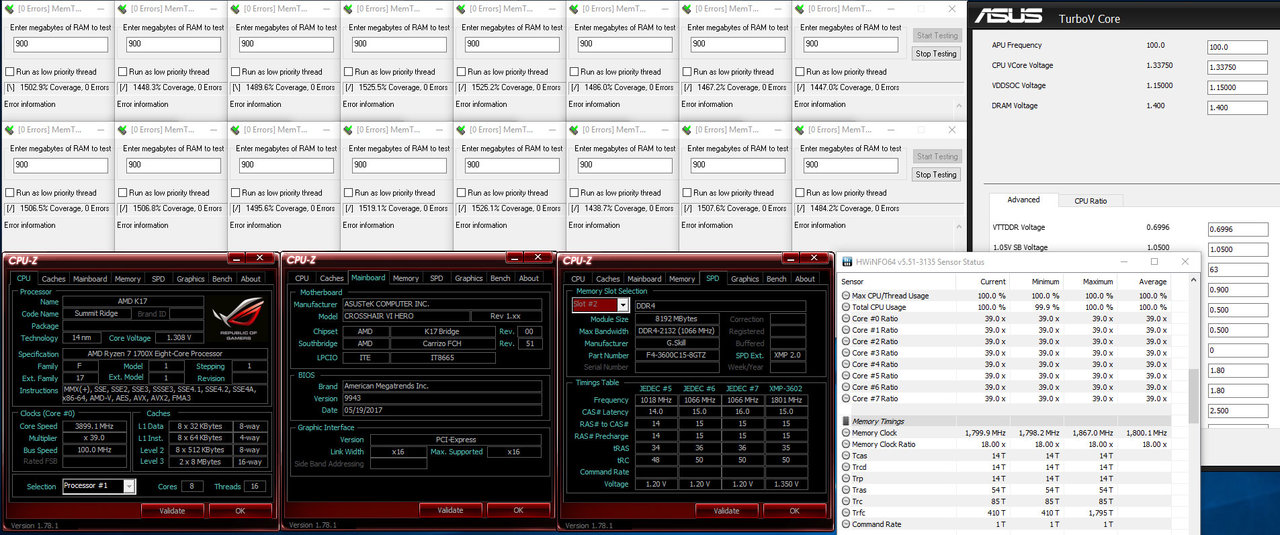Click Validate in CPU-Z Memory Slot window
The height and width of the screenshot is (535, 1280).
[x=726, y=510]
